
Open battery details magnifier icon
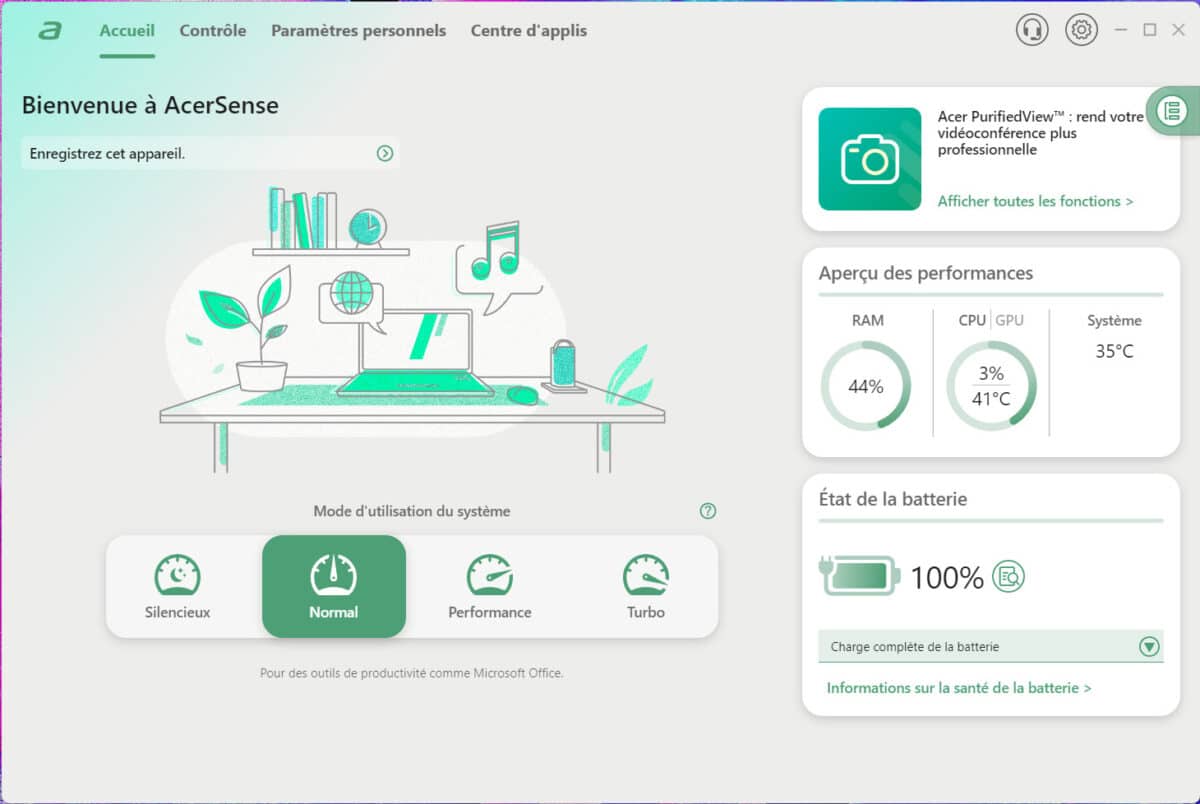point(1008,576)
